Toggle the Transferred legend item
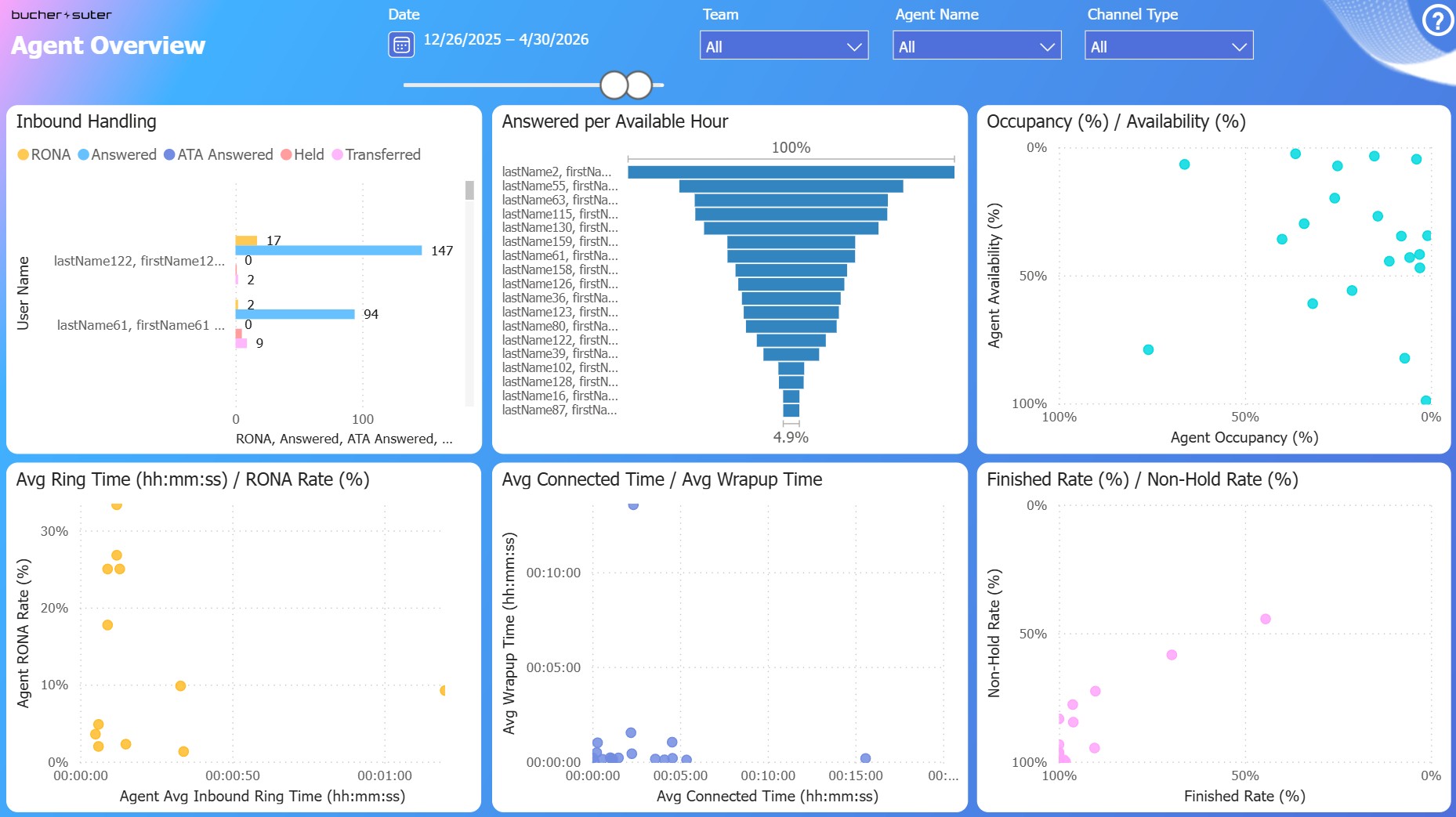1456x817 pixels. tap(376, 154)
